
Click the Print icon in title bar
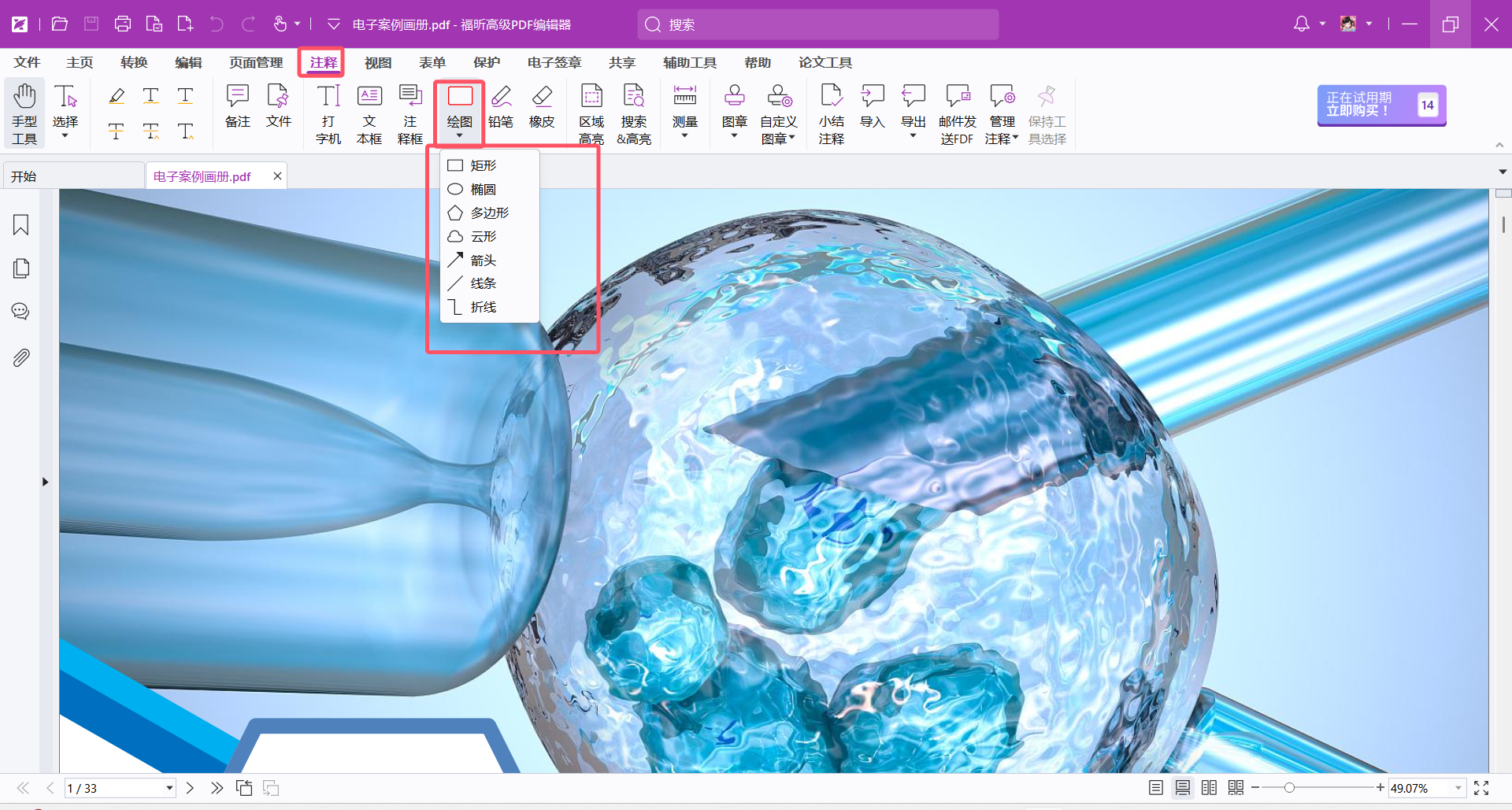point(123,24)
